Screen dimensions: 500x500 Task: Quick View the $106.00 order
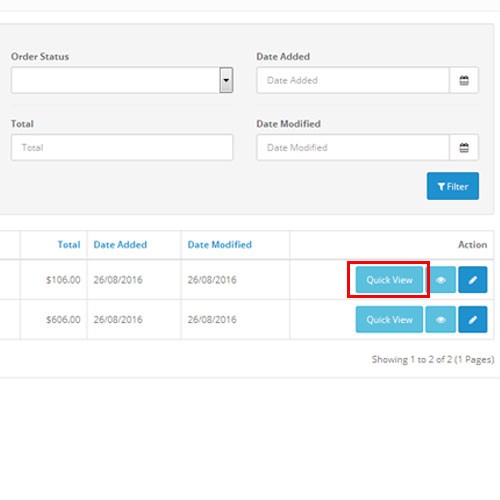389,280
